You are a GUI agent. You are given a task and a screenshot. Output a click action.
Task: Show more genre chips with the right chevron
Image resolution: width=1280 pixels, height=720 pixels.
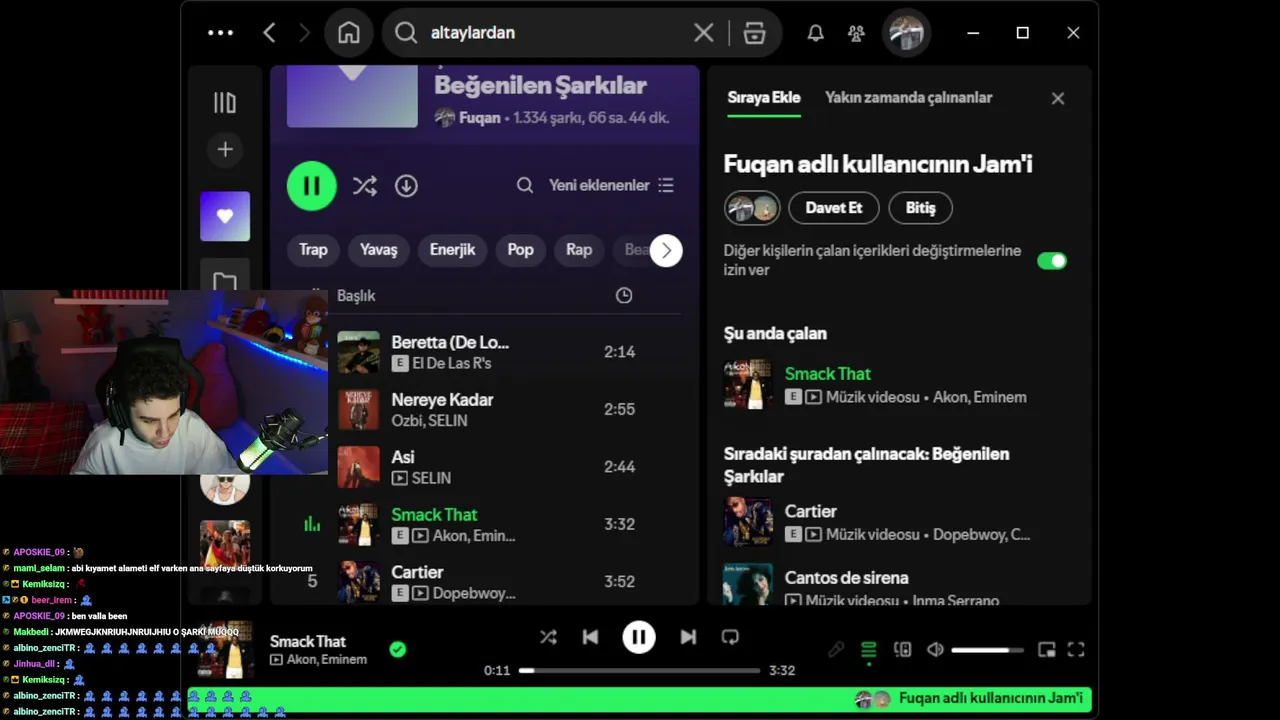pyautogui.click(x=666, y=250)
